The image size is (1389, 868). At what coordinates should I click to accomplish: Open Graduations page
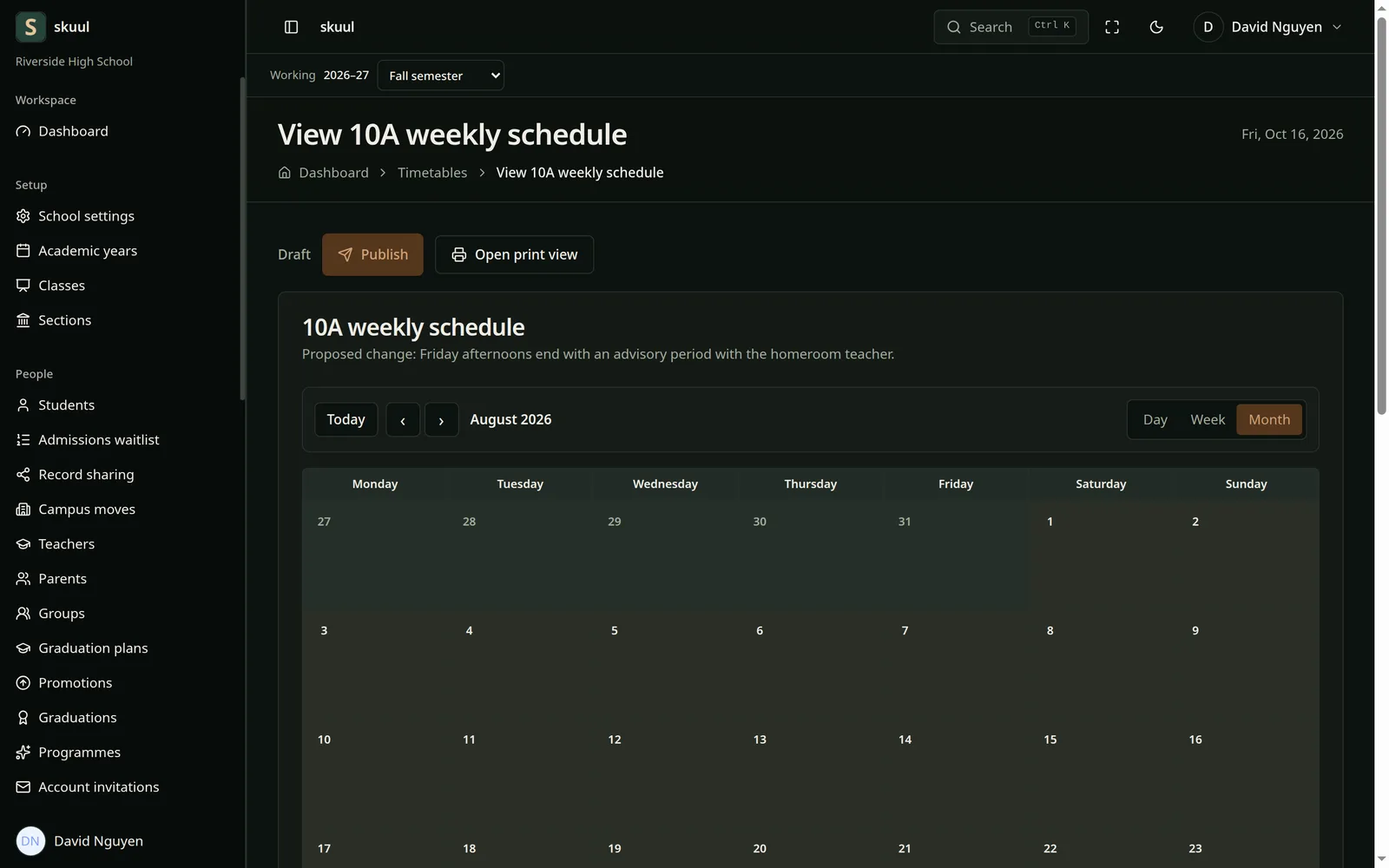tap(122, 718)
